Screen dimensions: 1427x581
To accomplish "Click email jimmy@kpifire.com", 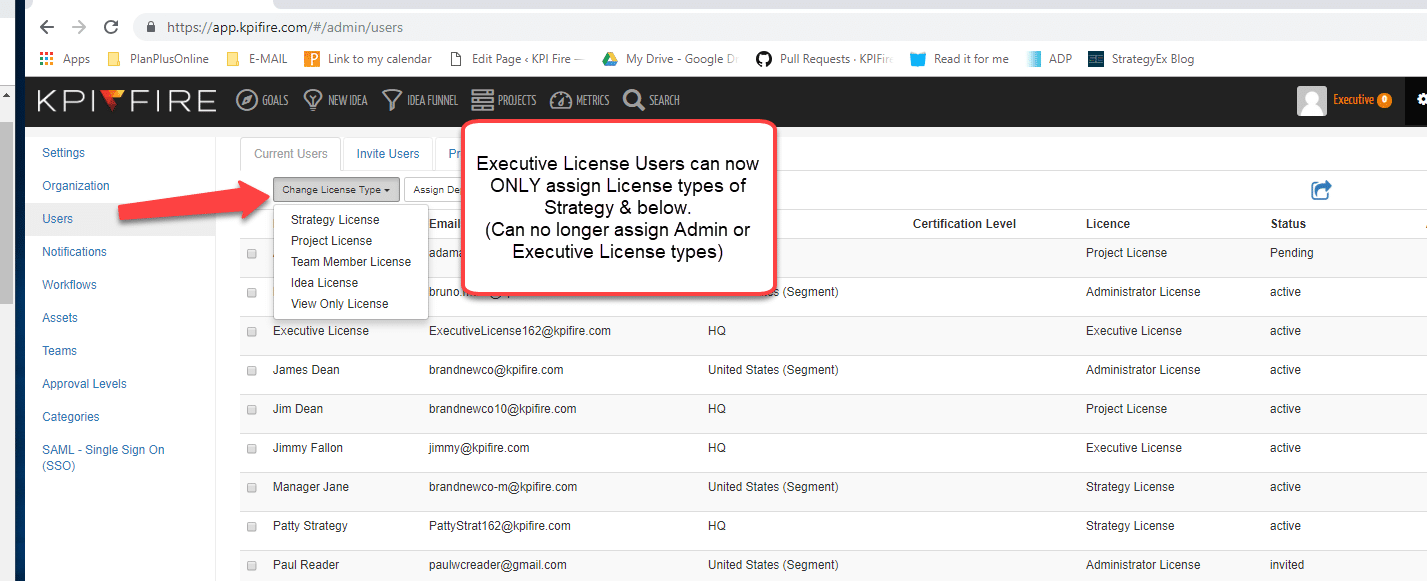I will tap(479, 448).
